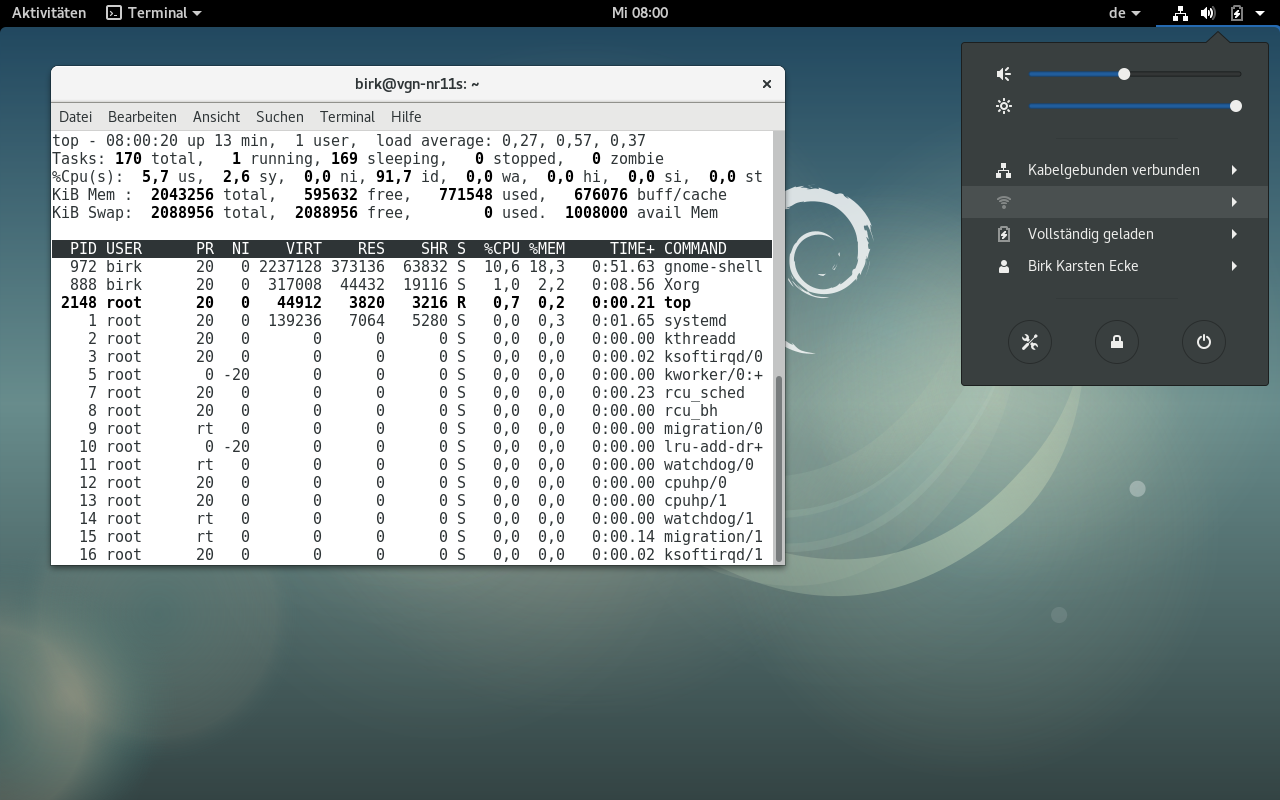
Task: Open system settings via wrench-screwdriver button
Action: pyautogui.click(x=1030, y=342)
